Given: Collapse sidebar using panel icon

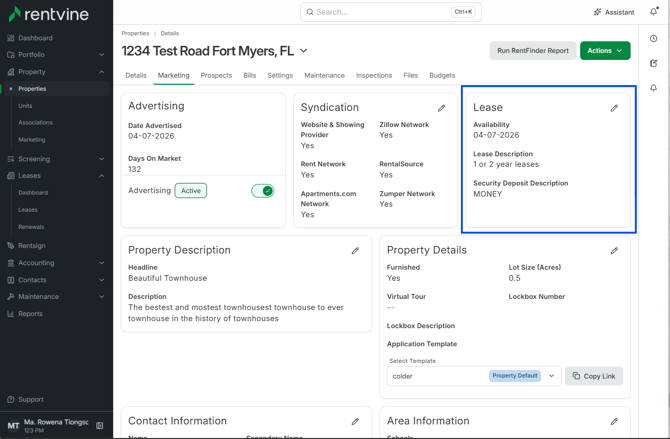Looking at the screenshot, I should click(100, 425).
